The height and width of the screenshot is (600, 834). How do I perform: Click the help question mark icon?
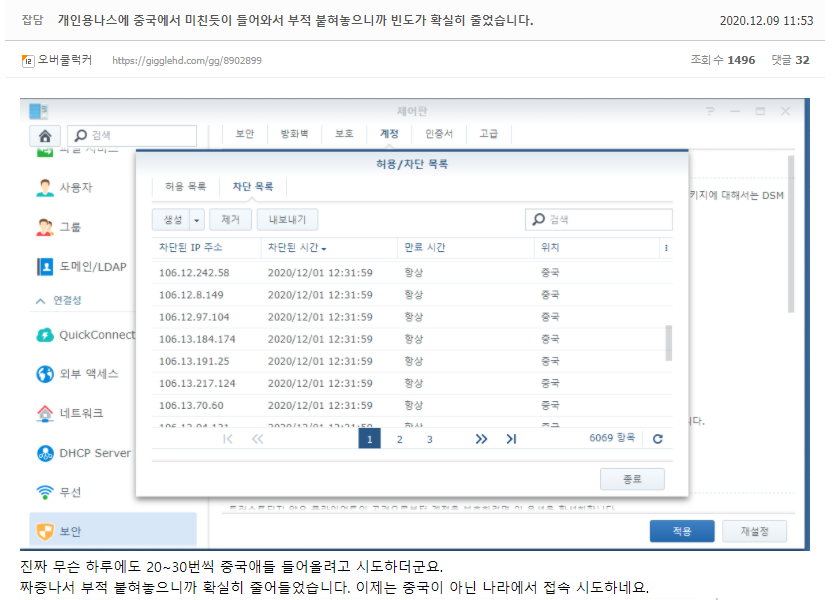pos(710,111)
